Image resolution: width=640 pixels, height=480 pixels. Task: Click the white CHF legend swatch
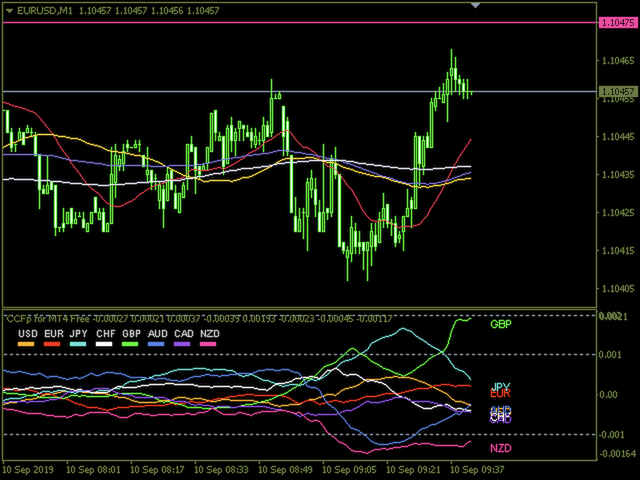[x=105, y=345]
